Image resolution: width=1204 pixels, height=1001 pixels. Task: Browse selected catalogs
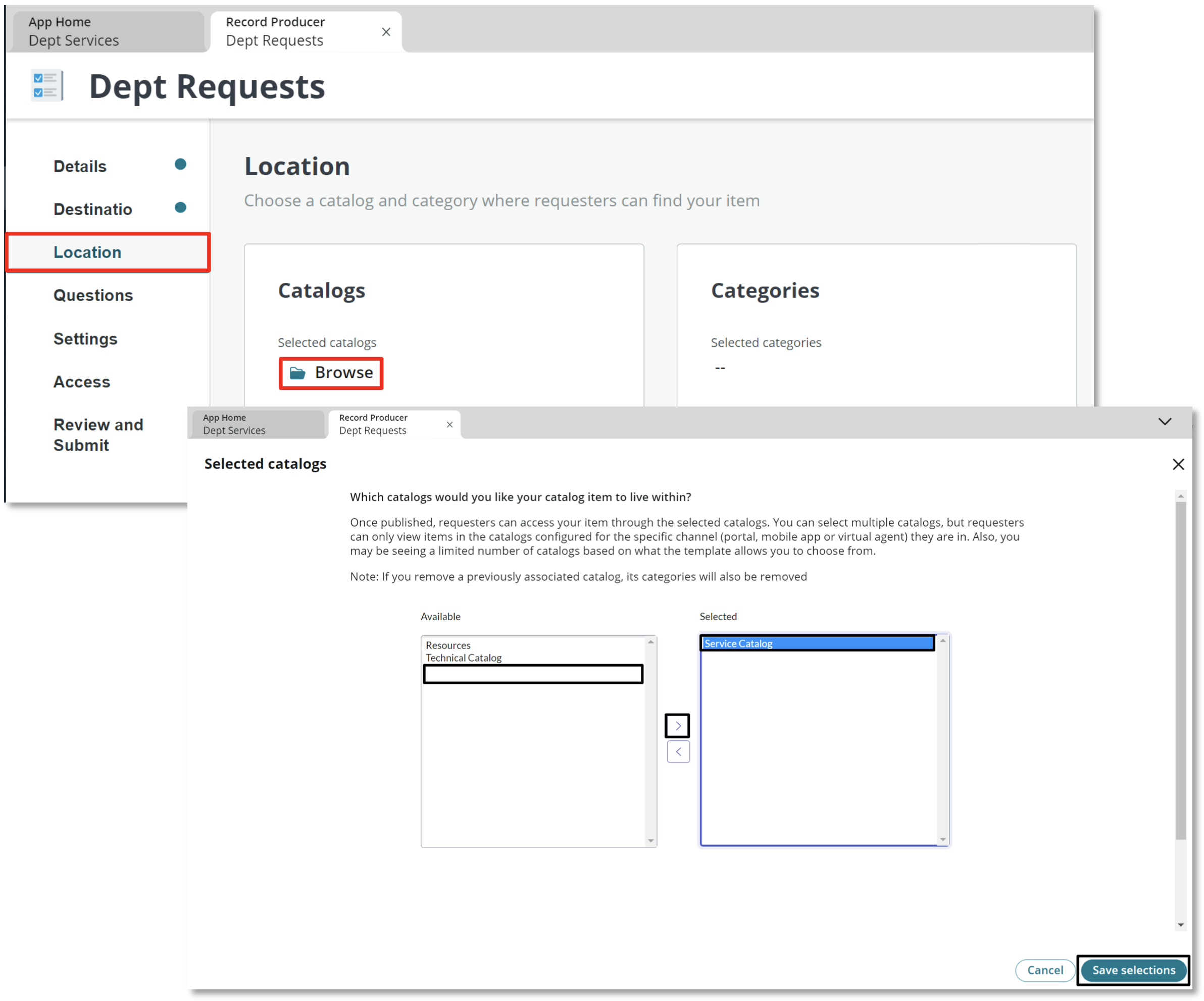click(x=331, y=373)
